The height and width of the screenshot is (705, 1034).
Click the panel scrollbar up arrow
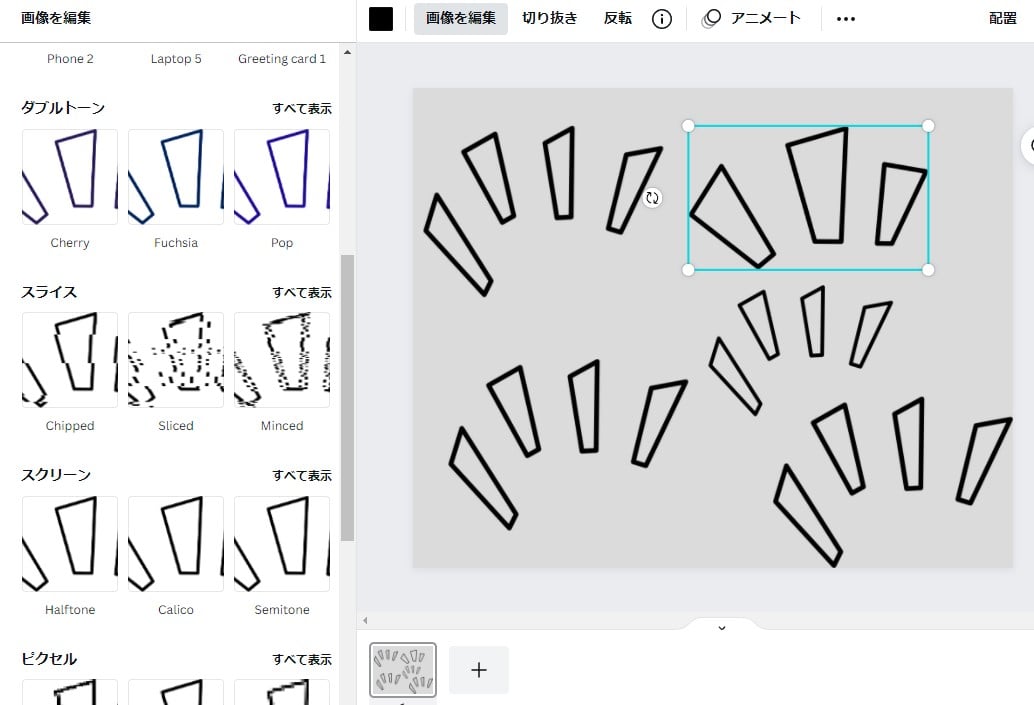[x=348, y=52]
